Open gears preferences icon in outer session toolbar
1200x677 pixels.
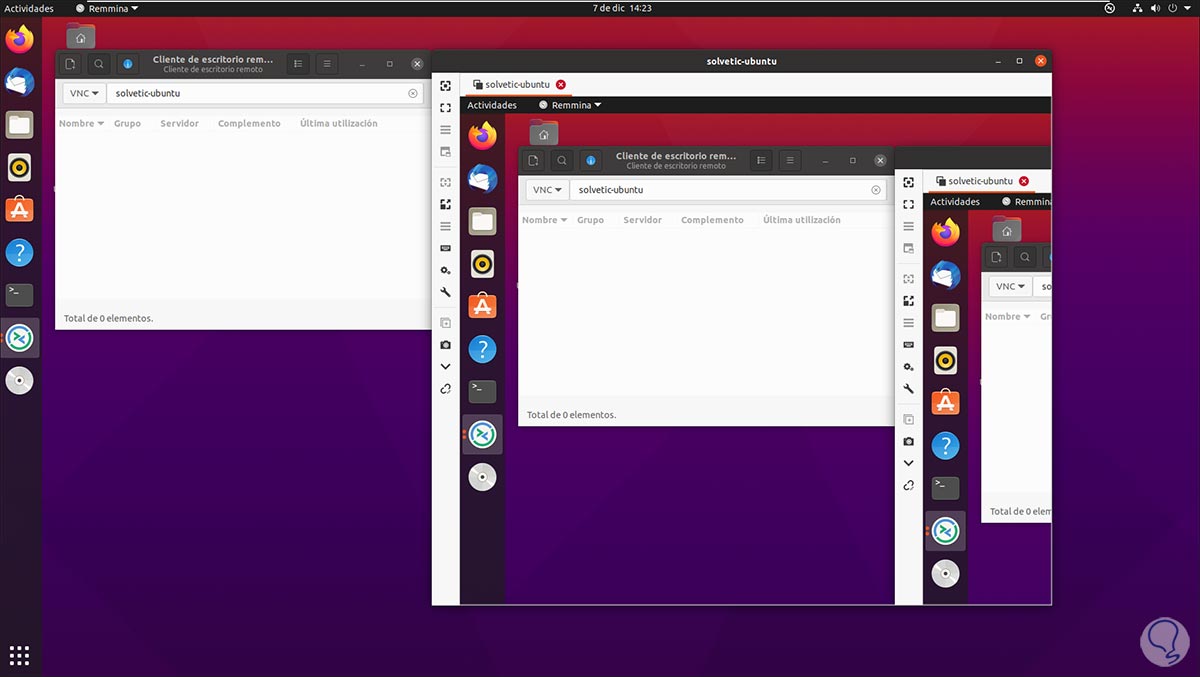point(445,270)
